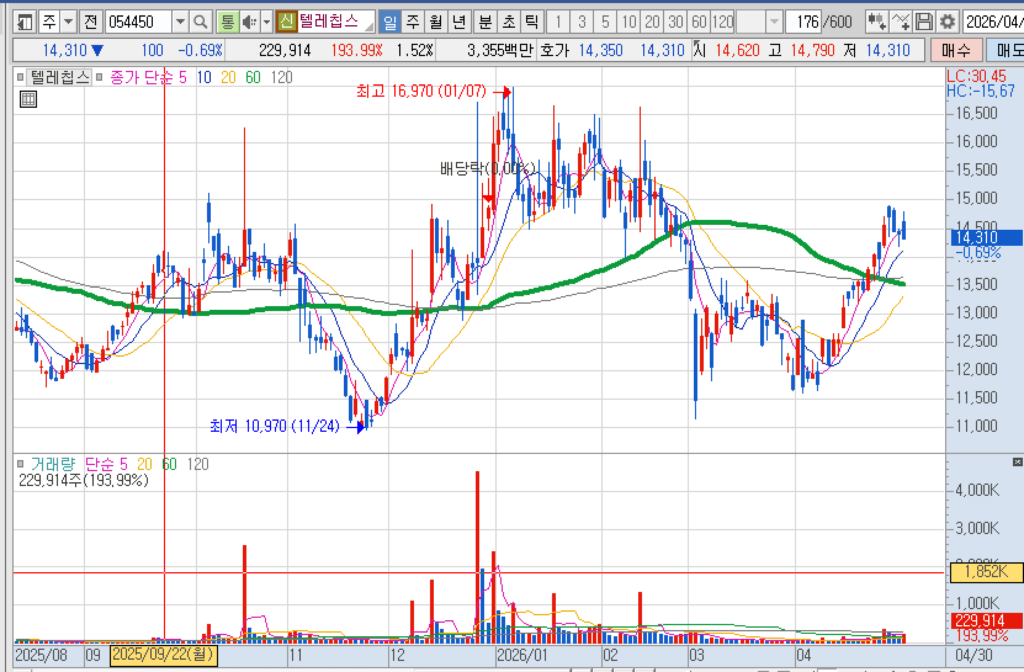Select interval 60 in the period toolbar
1024x672 pixels.
click(x=699, y=22)
